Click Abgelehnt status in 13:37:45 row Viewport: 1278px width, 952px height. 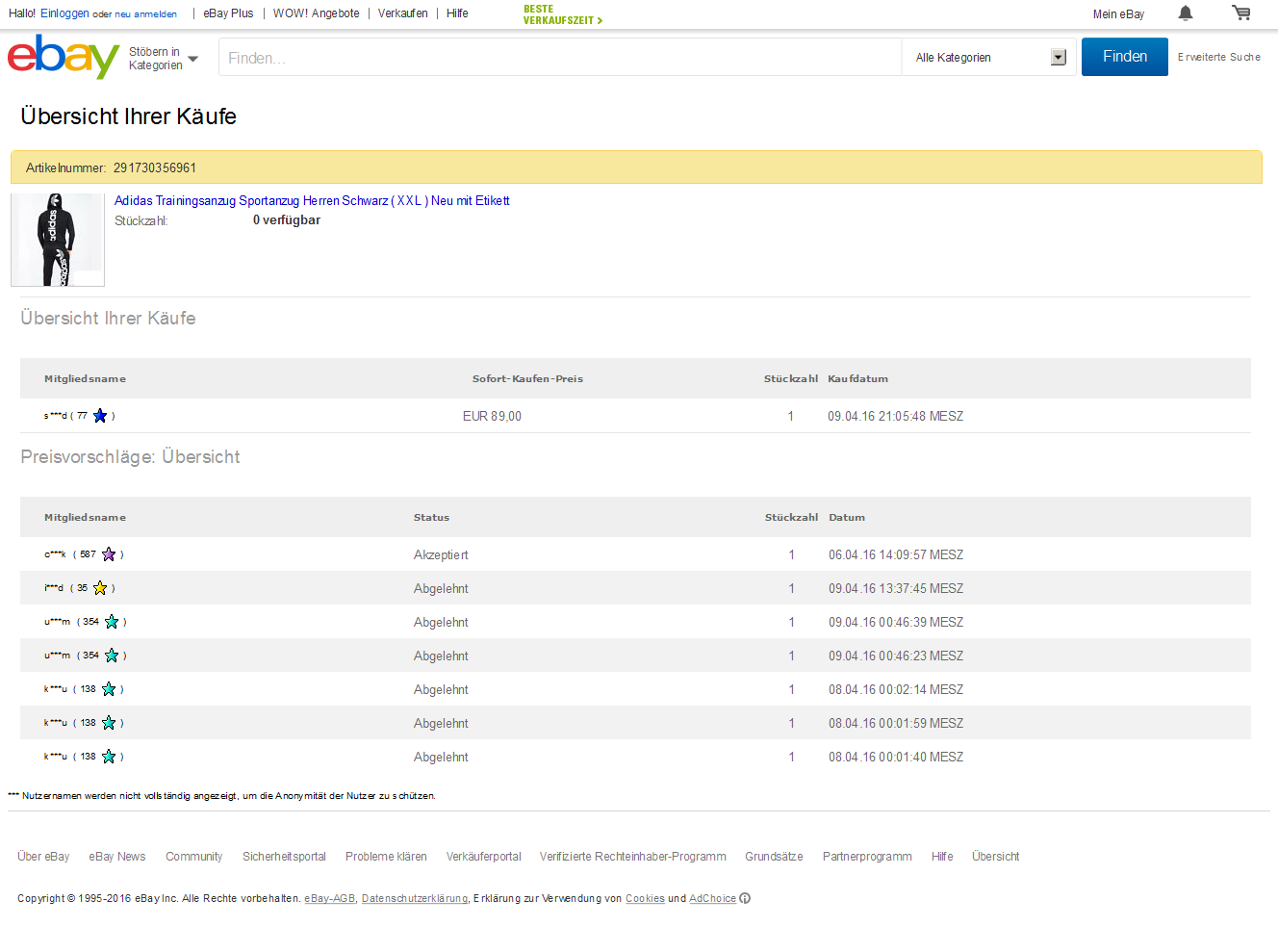tap(441, 589)
